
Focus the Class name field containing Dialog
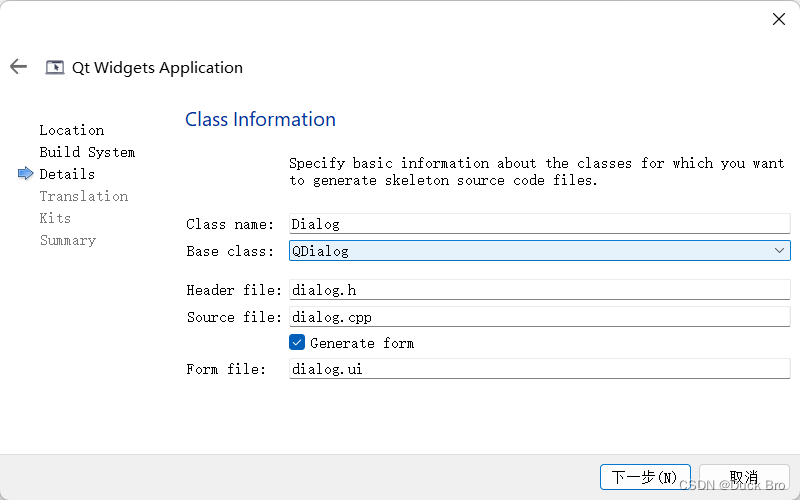540,224
